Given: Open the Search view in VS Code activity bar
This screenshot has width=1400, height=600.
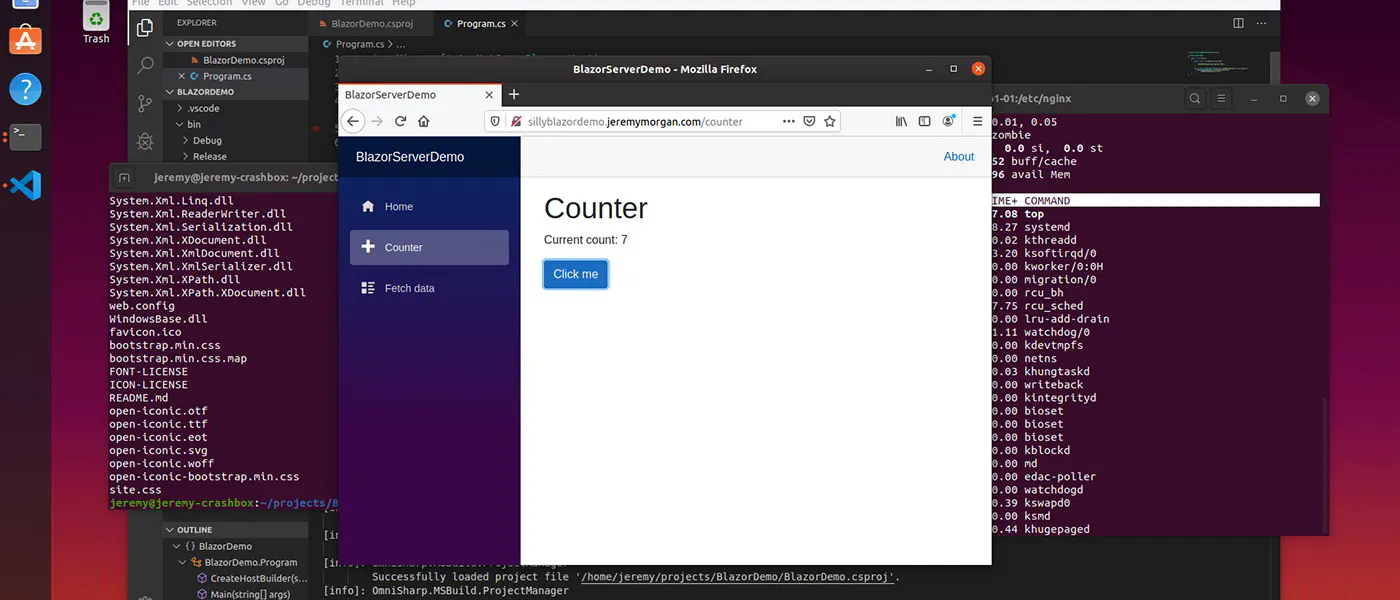Looking at the screenshot, I should (145, 63).
